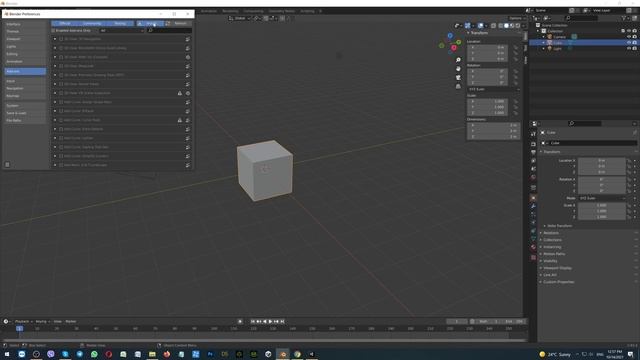
Task: Click Blender icon in Windows taskbar
Action: 283,354
